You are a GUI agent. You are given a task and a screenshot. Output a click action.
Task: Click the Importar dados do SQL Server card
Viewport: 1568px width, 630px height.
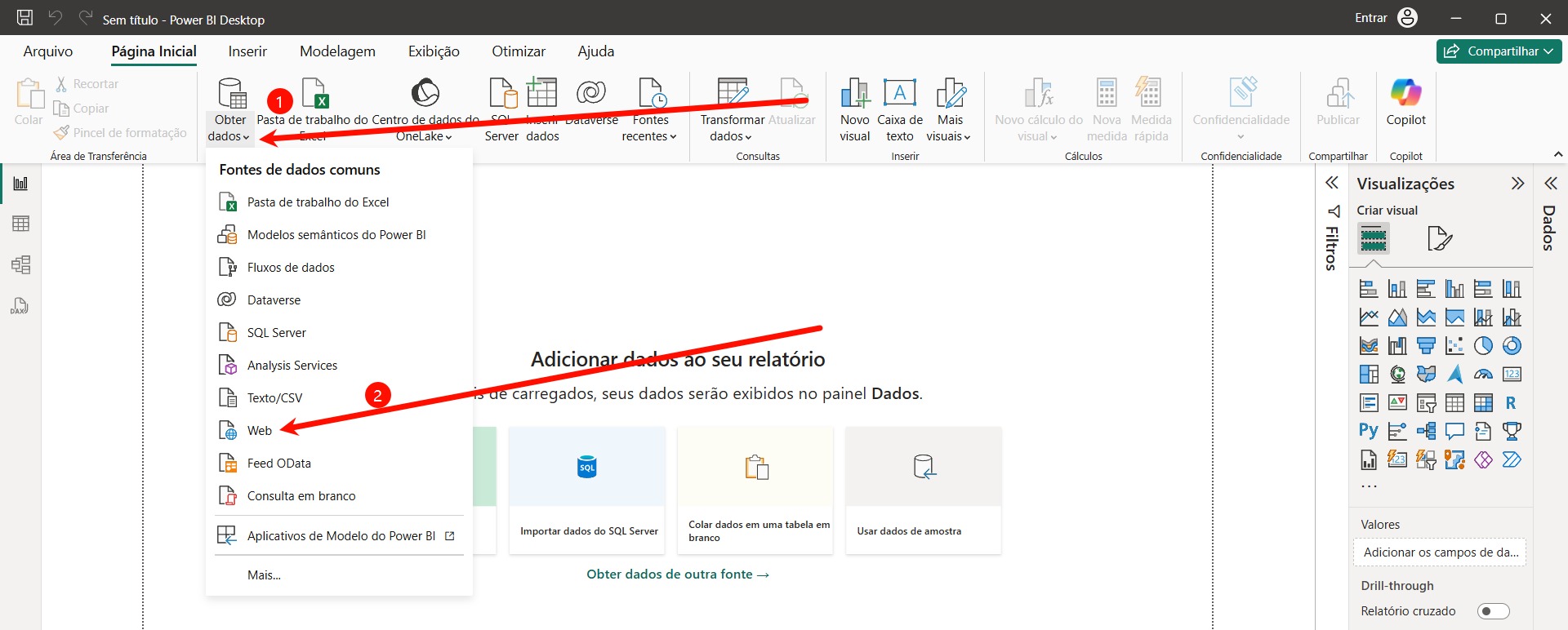(587, 490)
